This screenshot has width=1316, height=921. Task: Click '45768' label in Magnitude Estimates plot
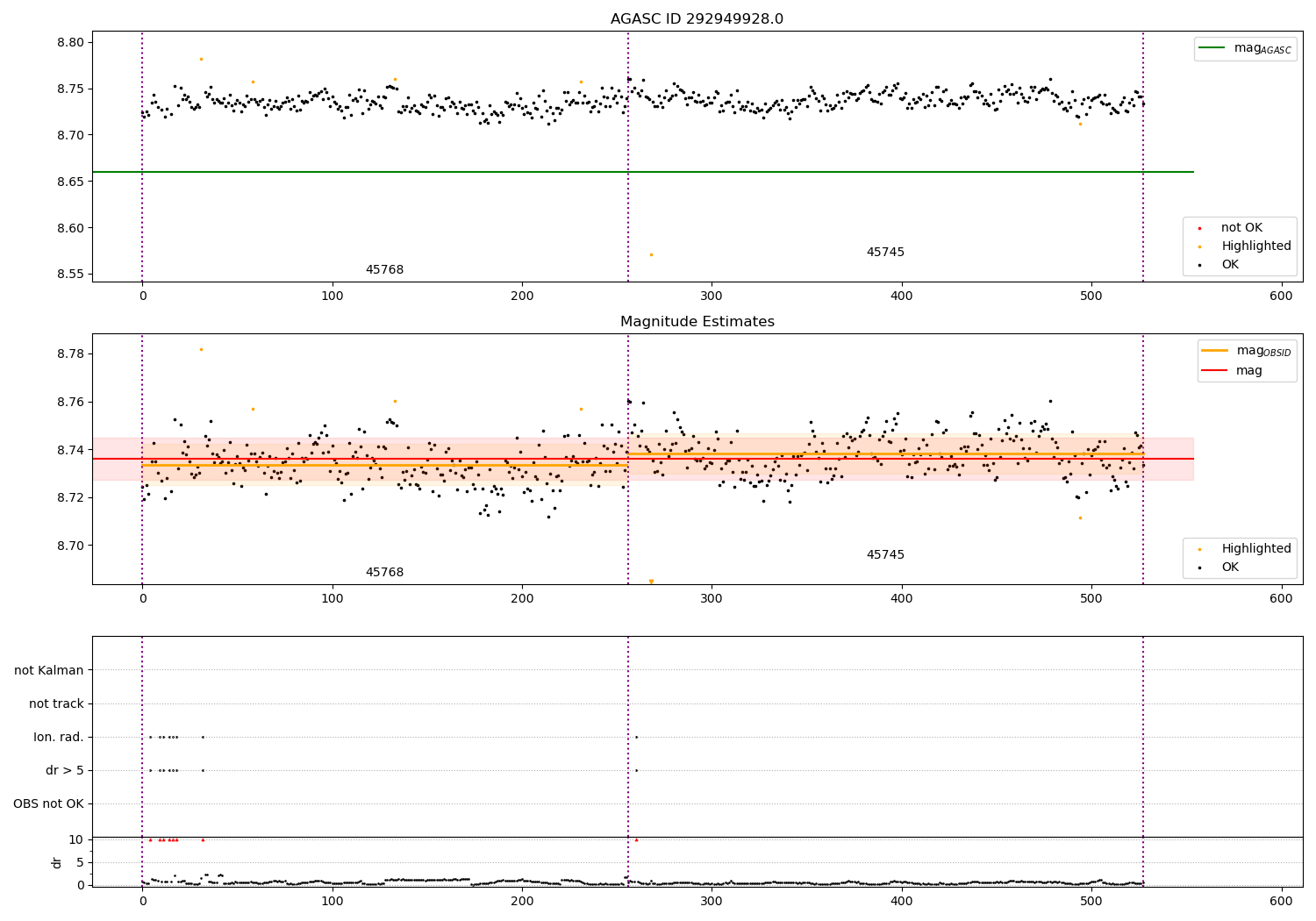[x=384, y=572]
